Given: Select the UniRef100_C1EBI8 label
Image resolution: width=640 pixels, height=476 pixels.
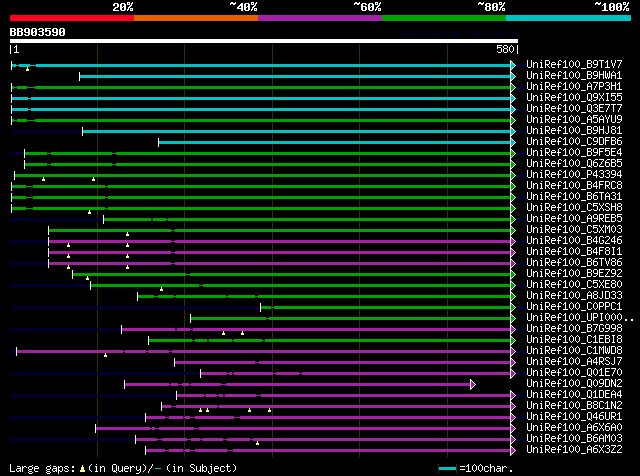Looking at the screenshot, I should tap(574, 340).
